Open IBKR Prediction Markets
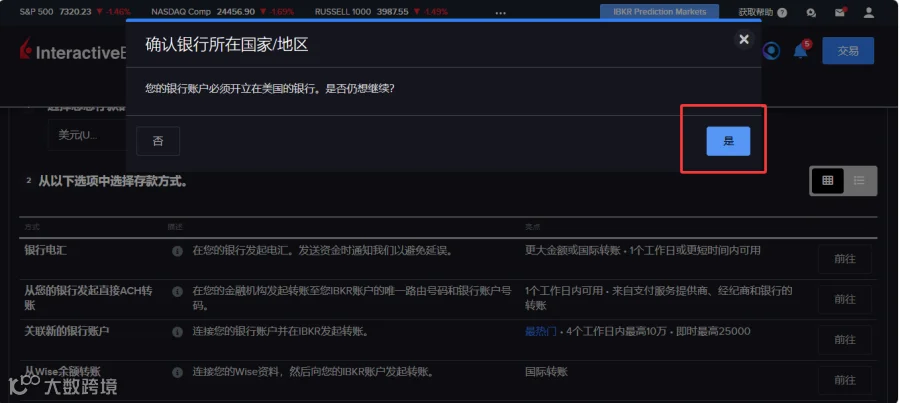The image size is (900, 403). click(660, 11)
